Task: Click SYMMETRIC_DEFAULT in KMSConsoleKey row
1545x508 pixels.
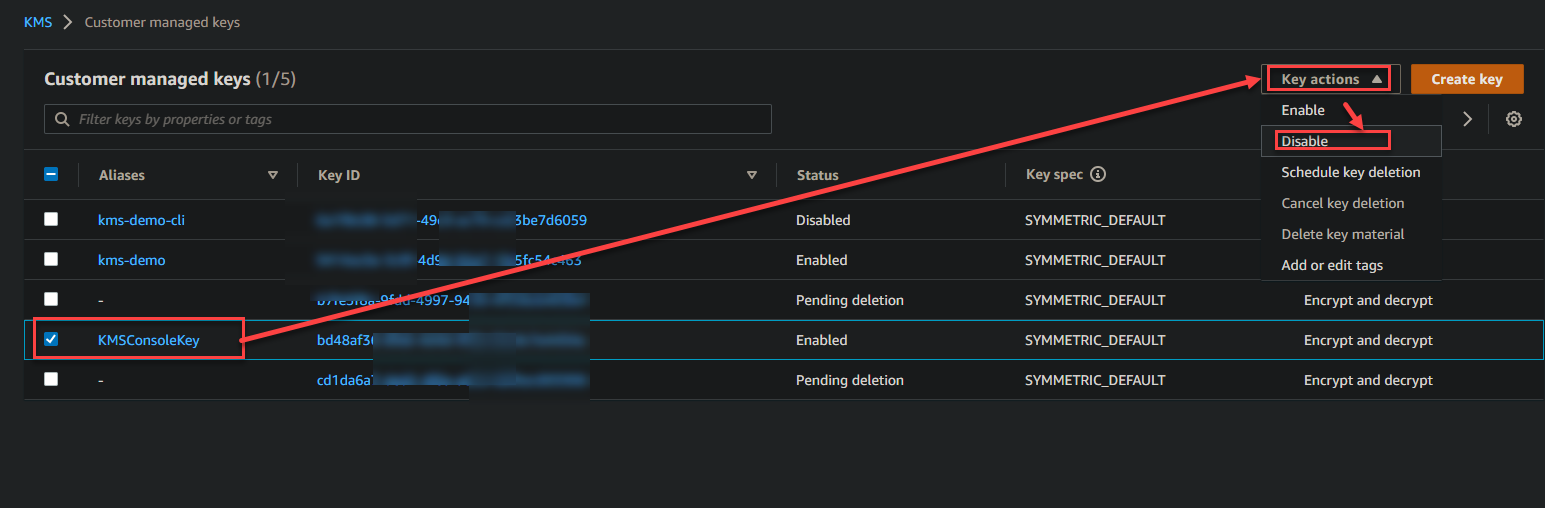Action: (x=1095, y=340)
